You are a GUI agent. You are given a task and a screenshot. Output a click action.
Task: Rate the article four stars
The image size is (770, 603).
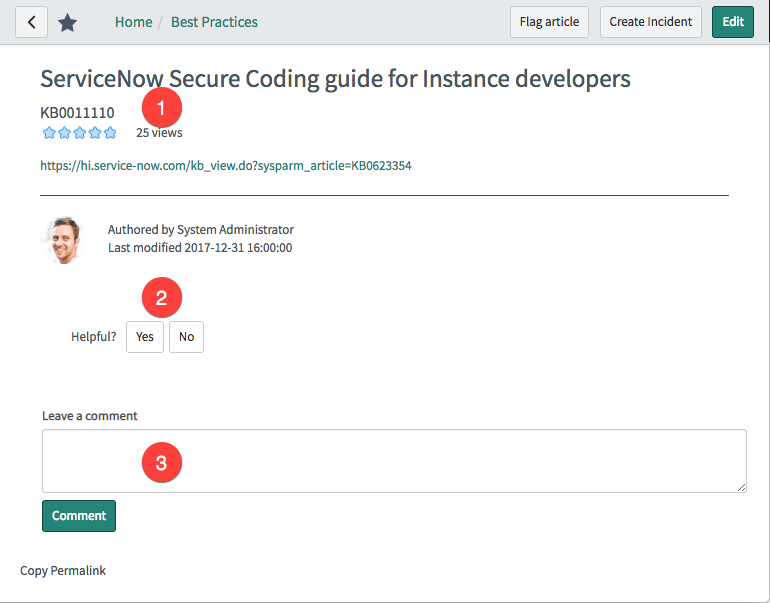[95, 133]
